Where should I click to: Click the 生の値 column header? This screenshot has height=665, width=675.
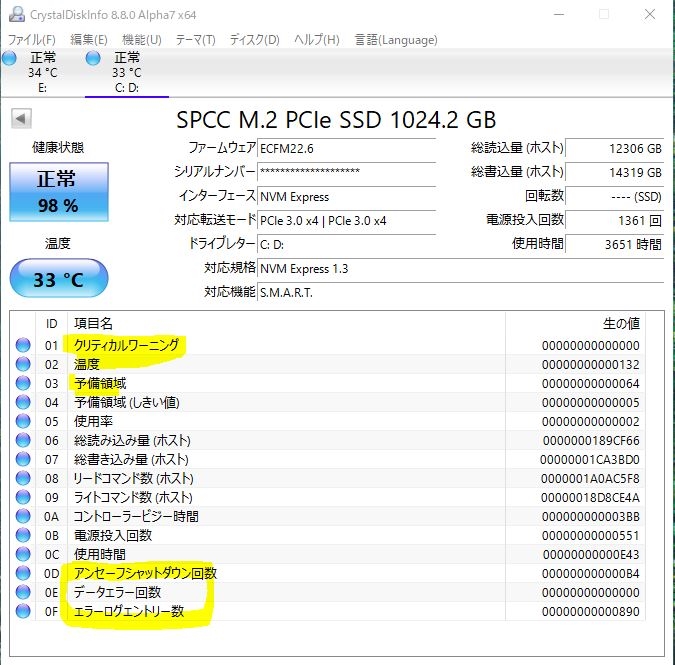[575, 323]
